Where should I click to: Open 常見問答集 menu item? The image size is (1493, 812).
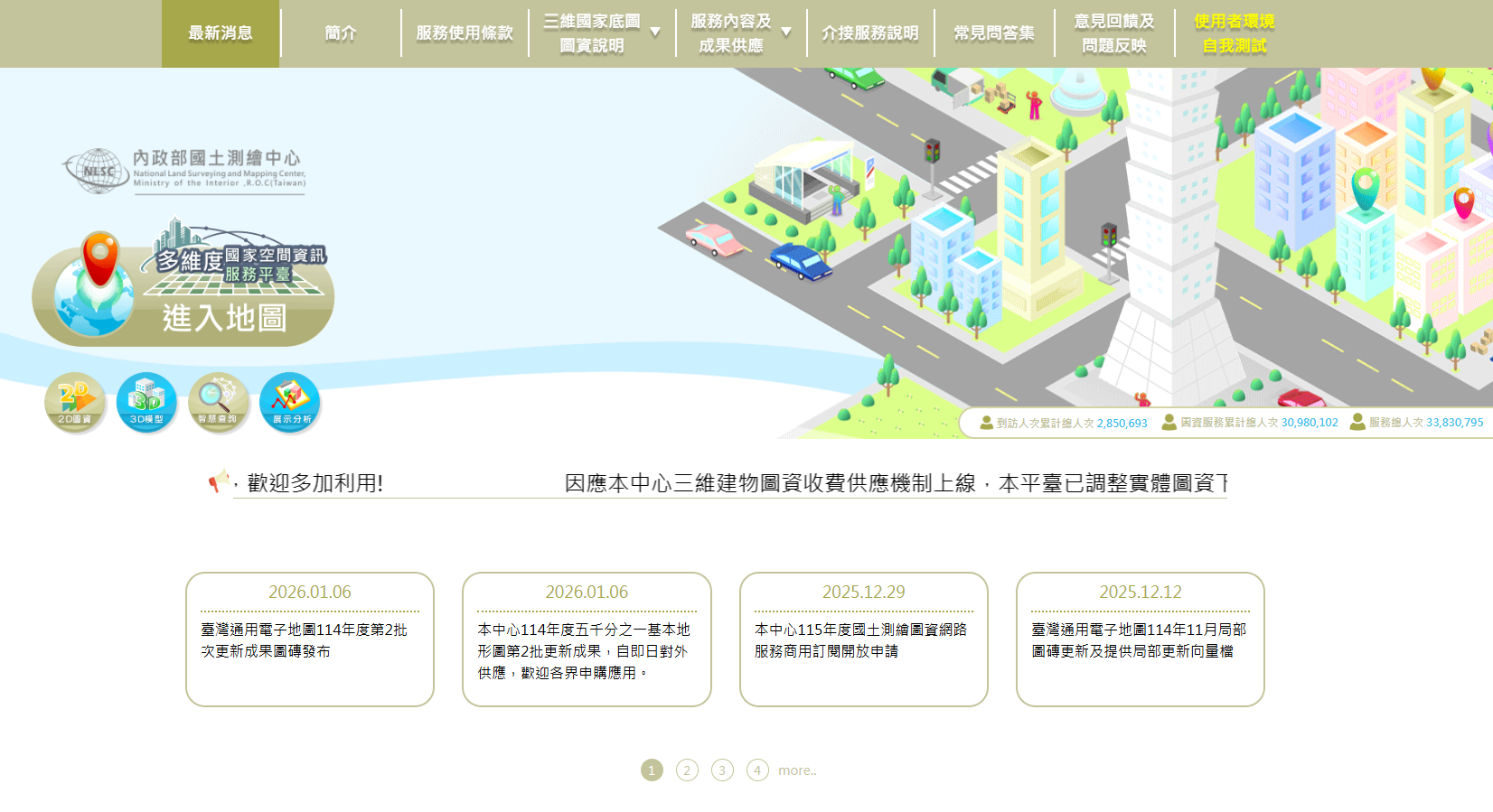click(x=994, y=33)
